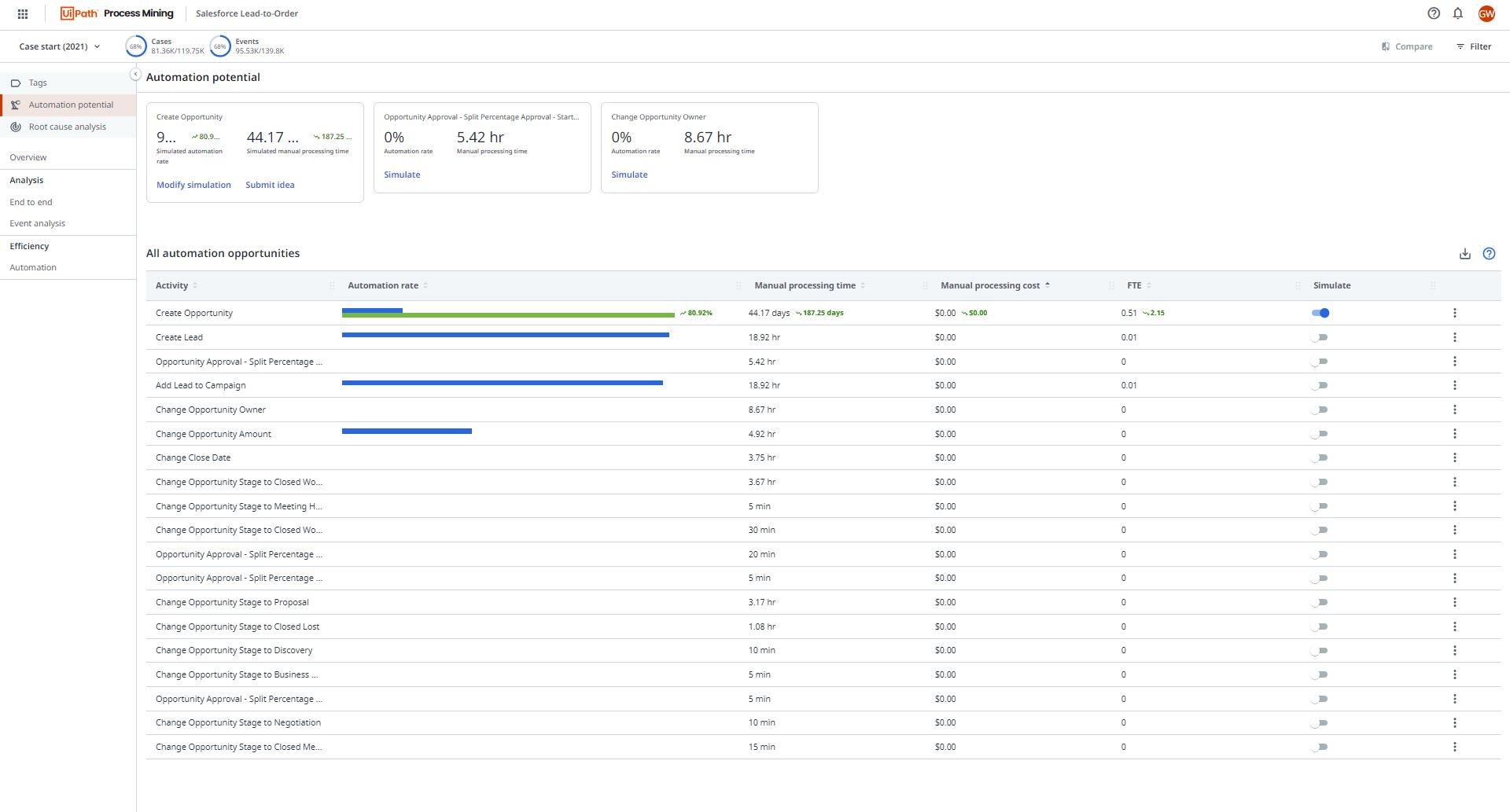Viewport: 1510px width, 812px height.
Task: Click Change Opportunity Amount automation rate bar
Action: 407,431
